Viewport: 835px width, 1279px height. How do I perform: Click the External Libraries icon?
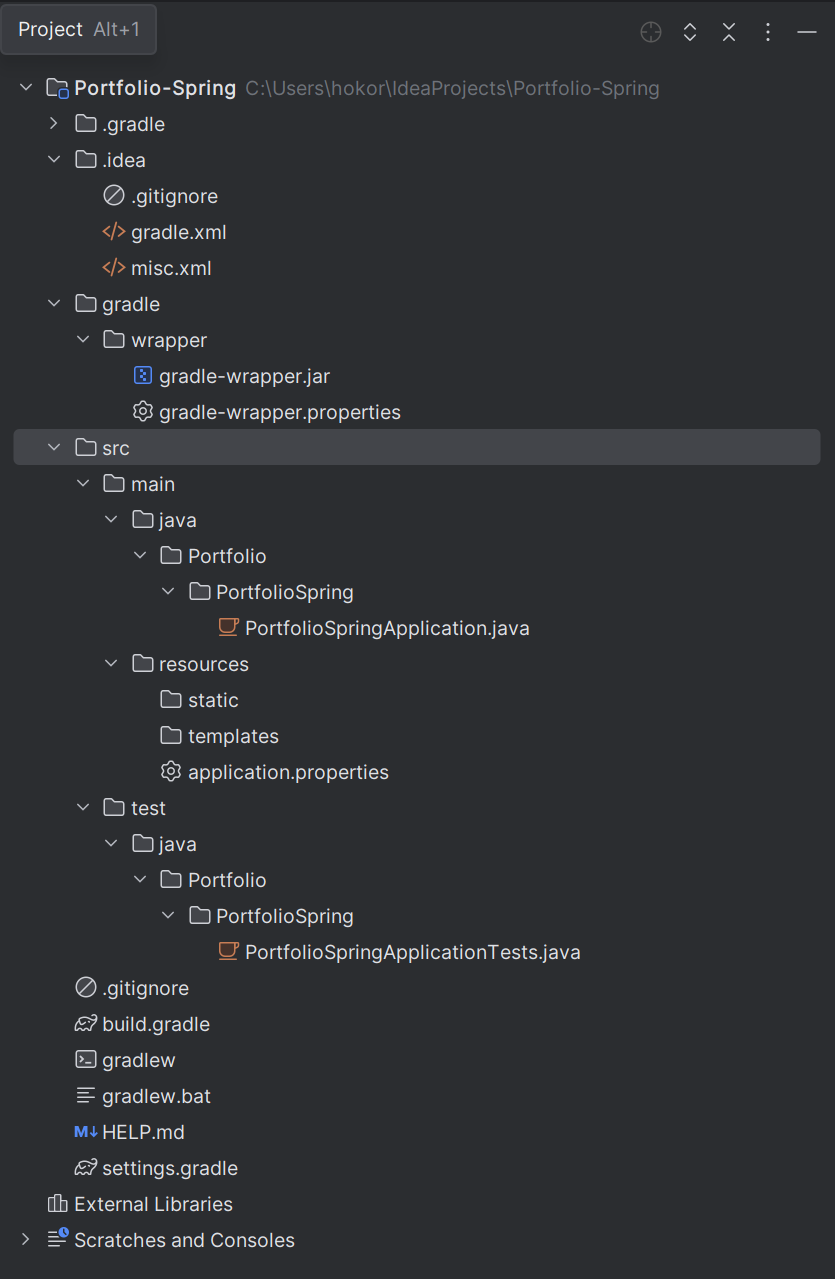click(x=58, y=1204)
